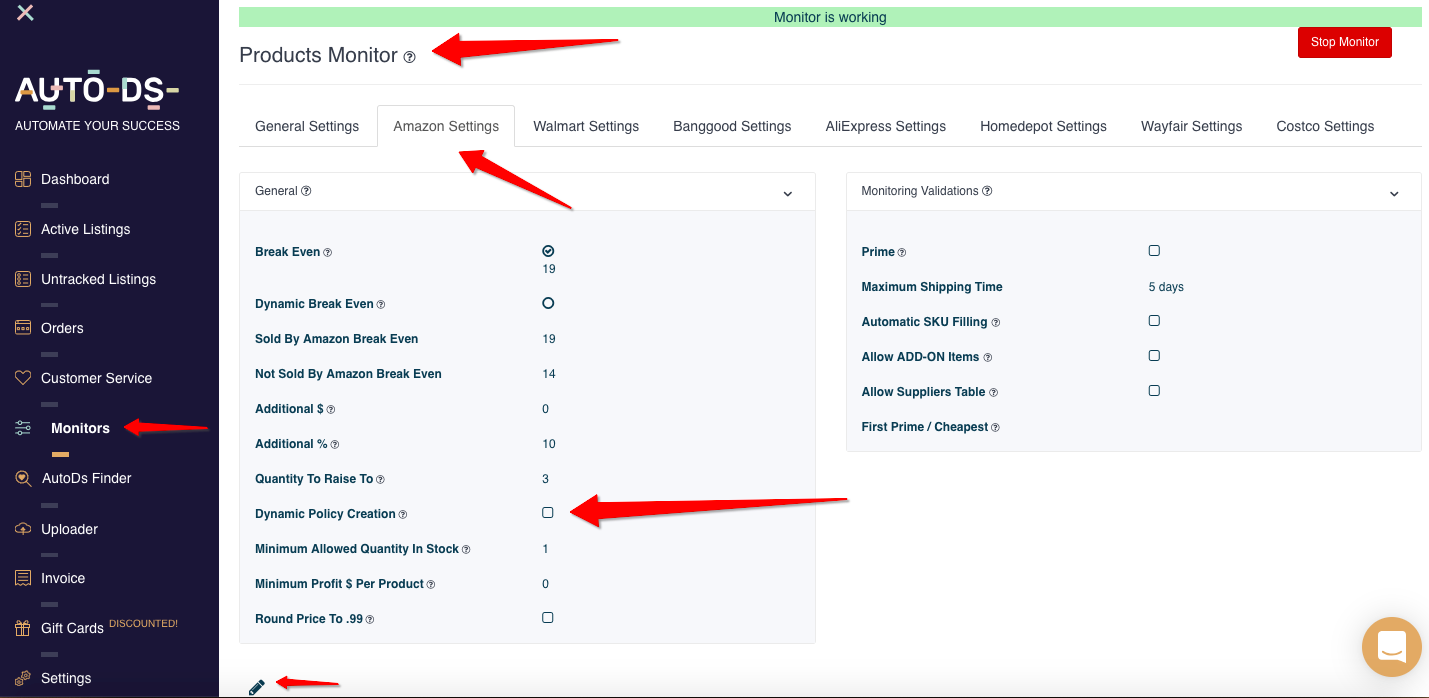This screenshot has height=698, width=1429.
Task: Click the Untracked Listings sidebar icon
Action: coord(23,279)
